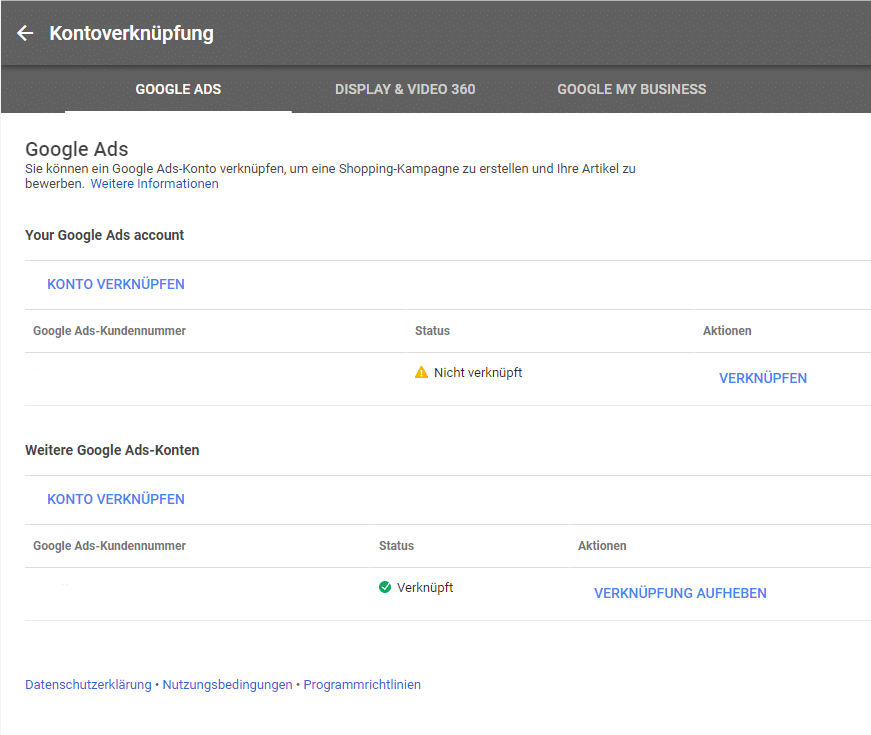Open the Display & Video 360 tab

[x=405, y=89]
